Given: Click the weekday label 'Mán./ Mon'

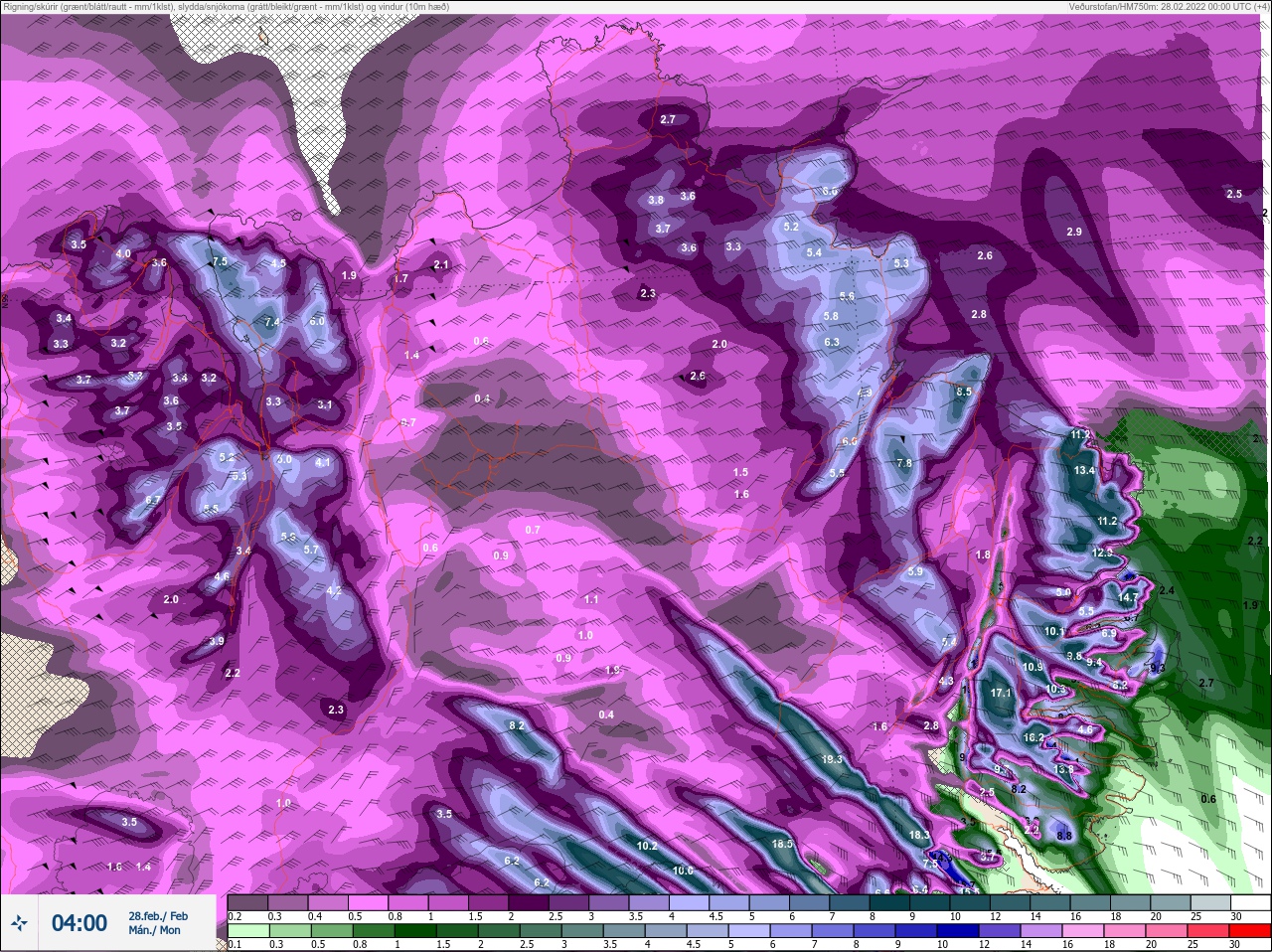Looking at the screenshot, I should point(154,930).
